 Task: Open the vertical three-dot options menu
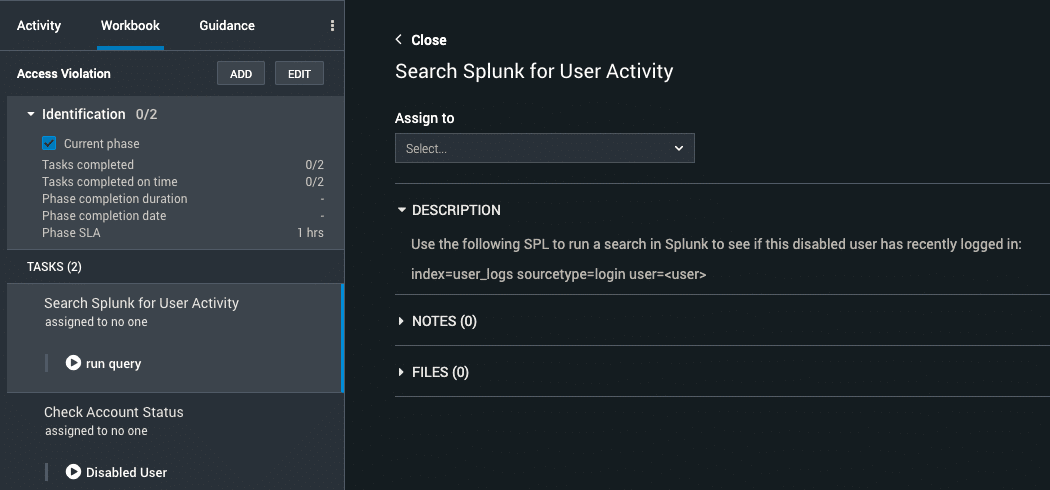pos(332,25)
